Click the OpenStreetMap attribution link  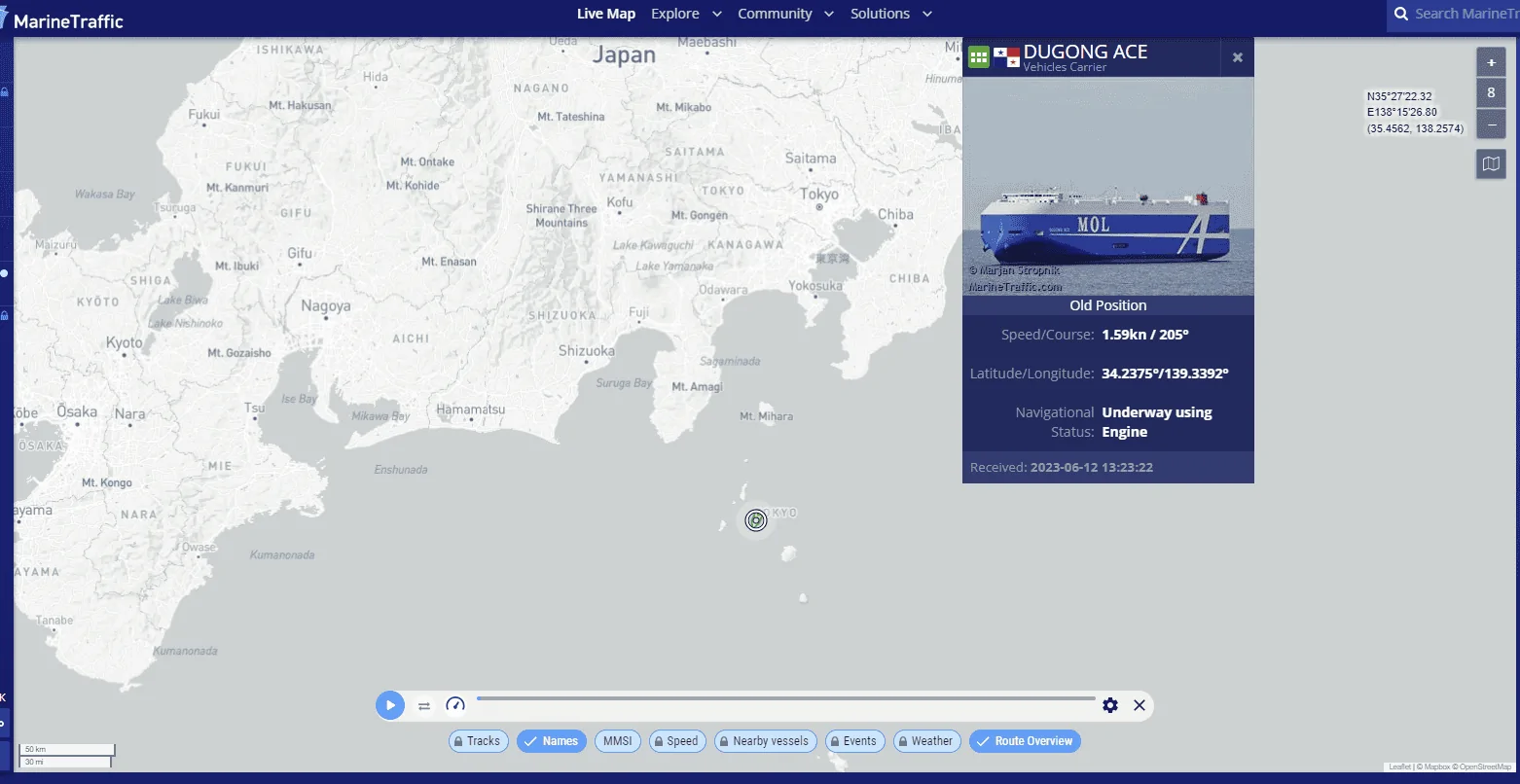point(1485,767)
